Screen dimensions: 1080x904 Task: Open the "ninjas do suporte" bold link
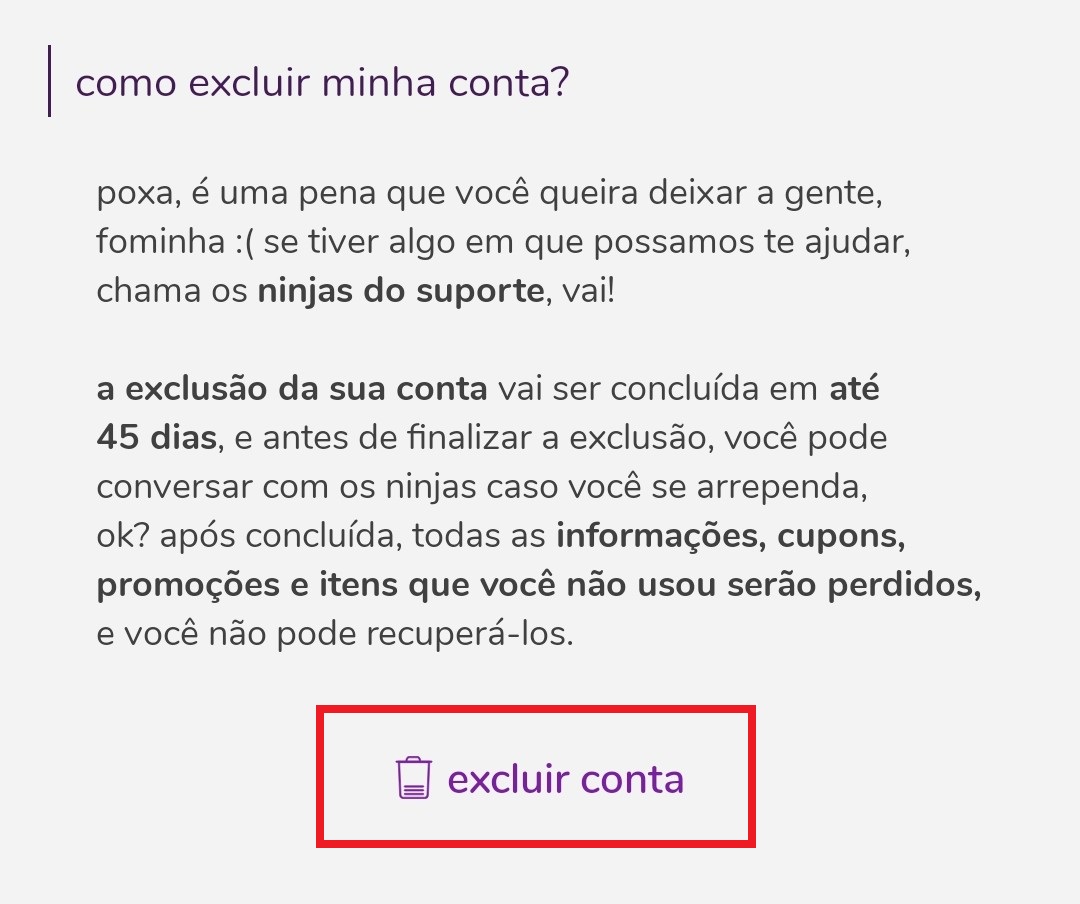coord(401,291)
